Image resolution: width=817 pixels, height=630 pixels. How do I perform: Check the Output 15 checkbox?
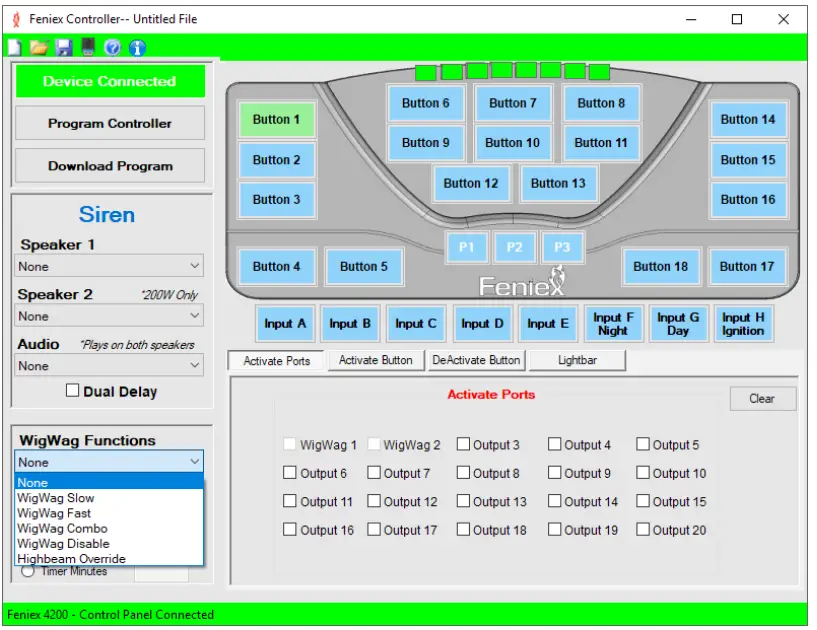643,501
